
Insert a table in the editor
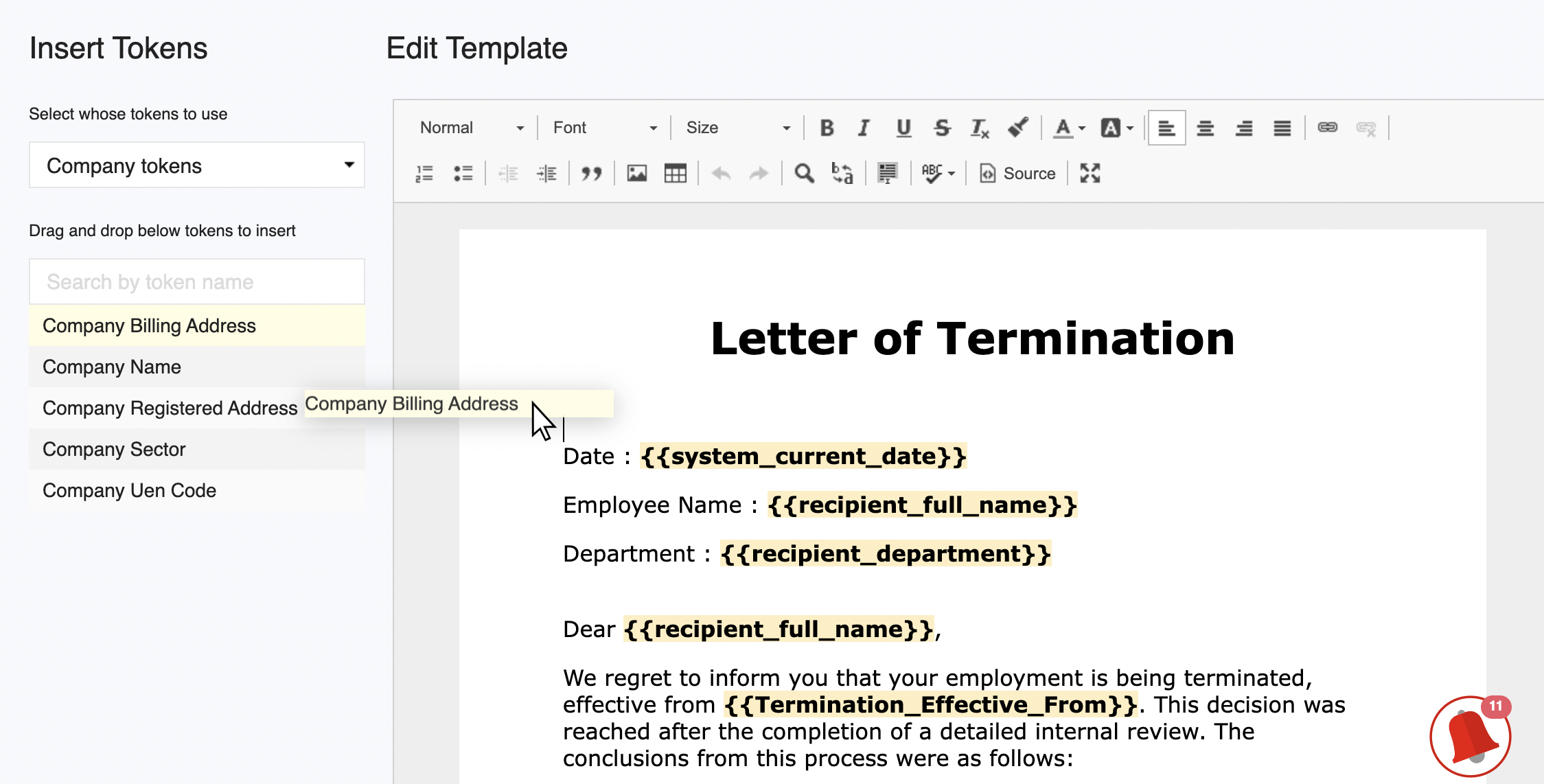pyautogui.click(x=675, y=174)
